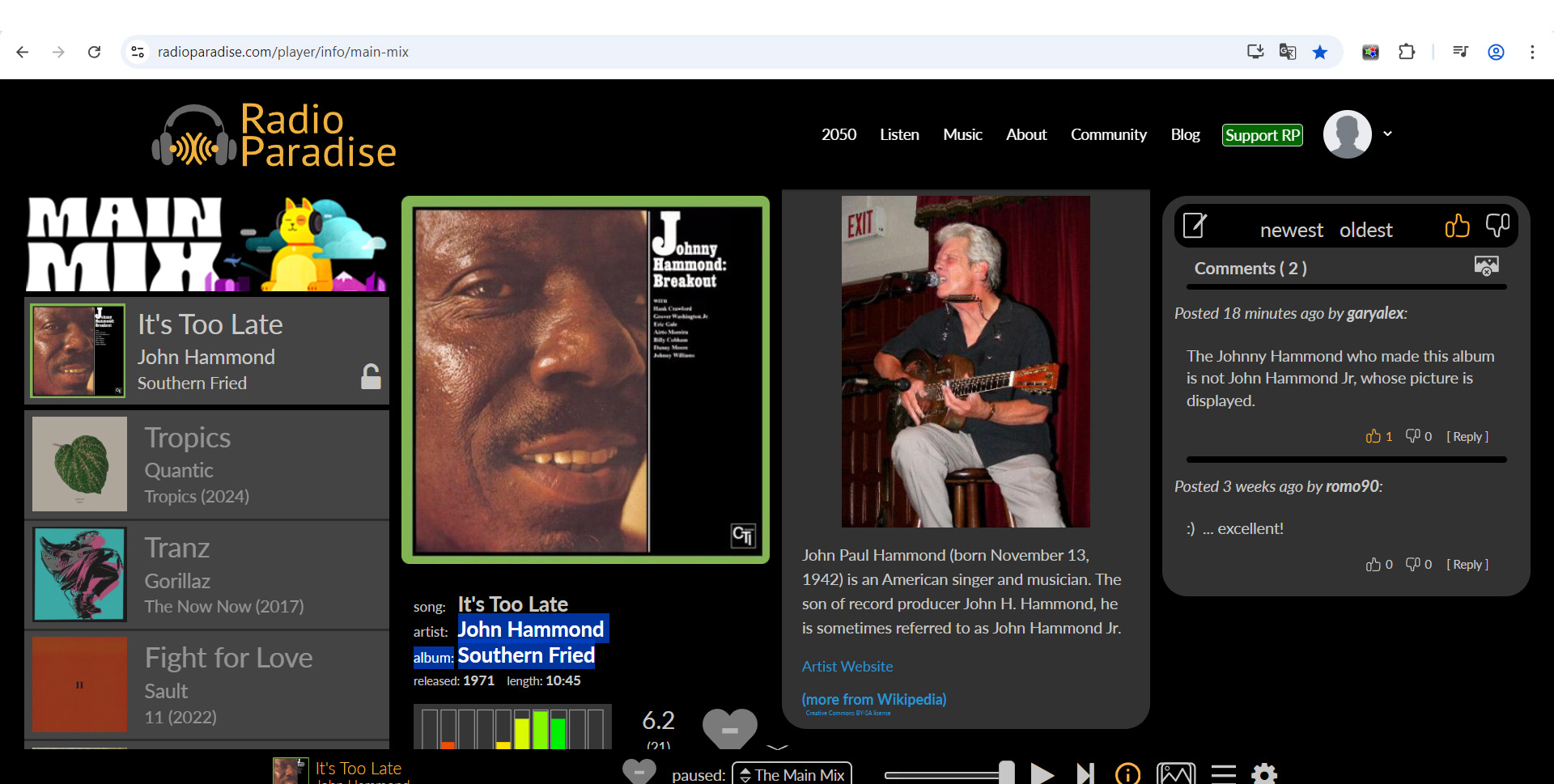Reply to garyalex's comment
This screenshot has width=1554, height=784.
tap(1467, 436)
